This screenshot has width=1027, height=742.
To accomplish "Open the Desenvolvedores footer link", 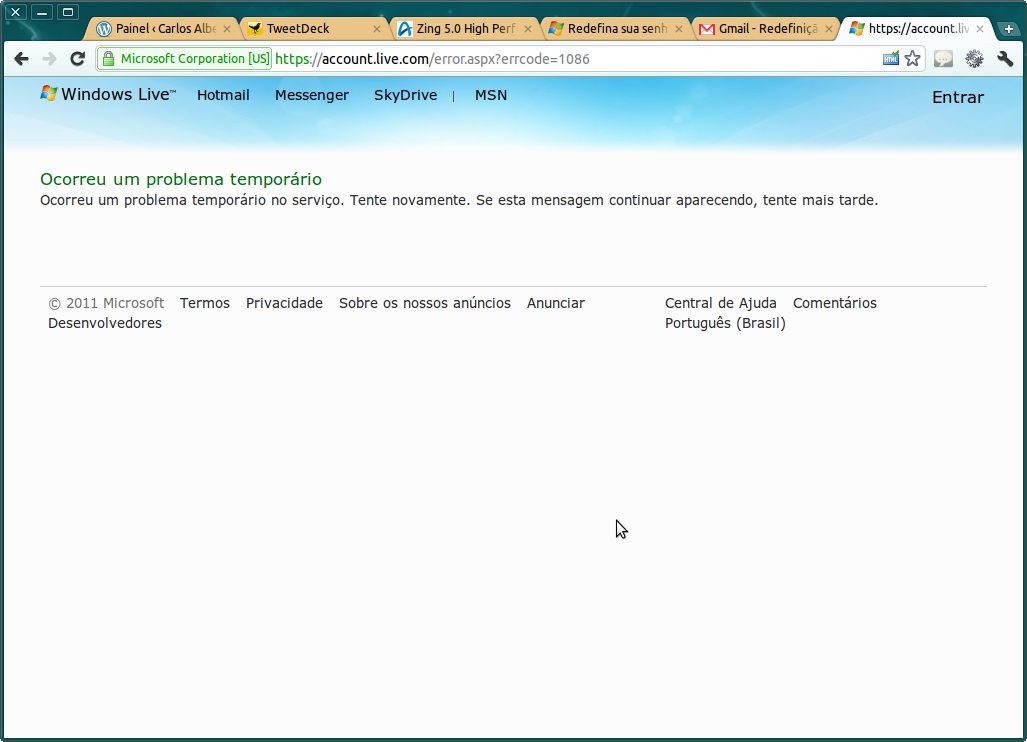I will point(105,323).
